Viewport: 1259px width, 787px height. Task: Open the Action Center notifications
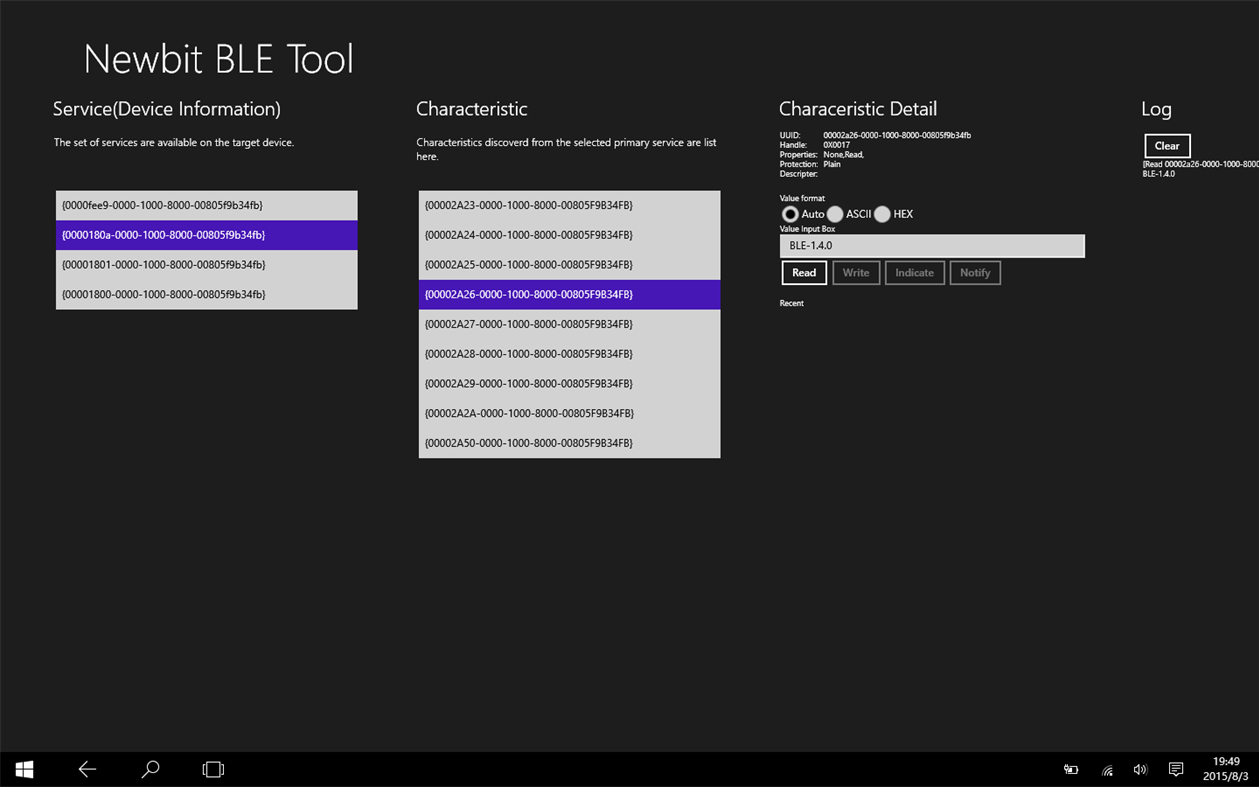(x=1175, y=769)
